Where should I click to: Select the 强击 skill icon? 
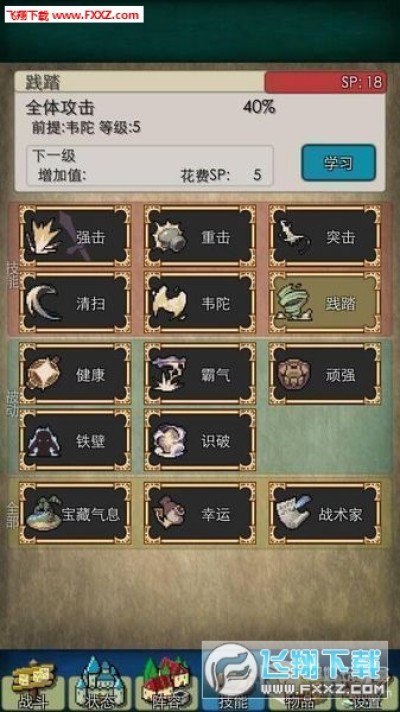point(75,236)
